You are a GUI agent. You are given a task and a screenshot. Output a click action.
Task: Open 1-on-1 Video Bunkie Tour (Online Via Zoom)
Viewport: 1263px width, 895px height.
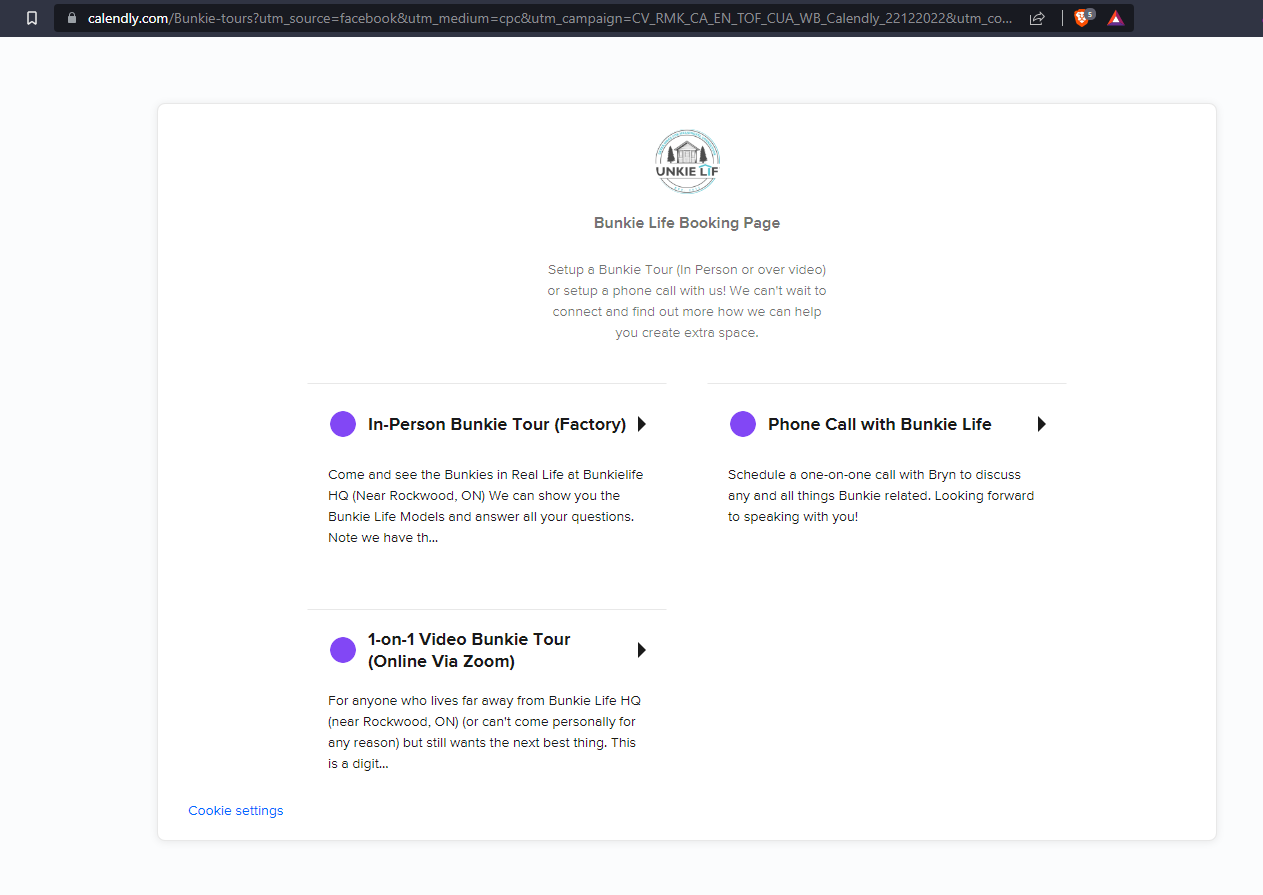point(469,650)
